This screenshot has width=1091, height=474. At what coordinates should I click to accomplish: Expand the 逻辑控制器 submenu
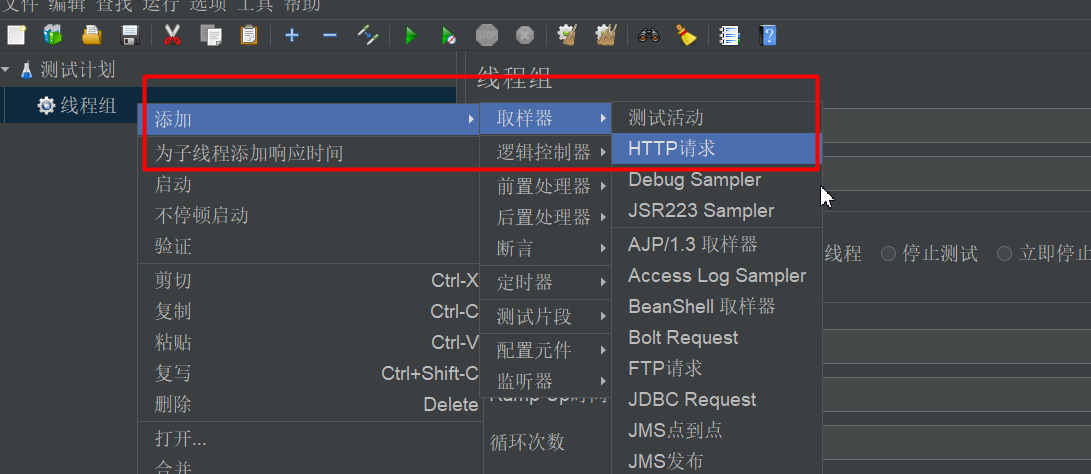(545, 153)
